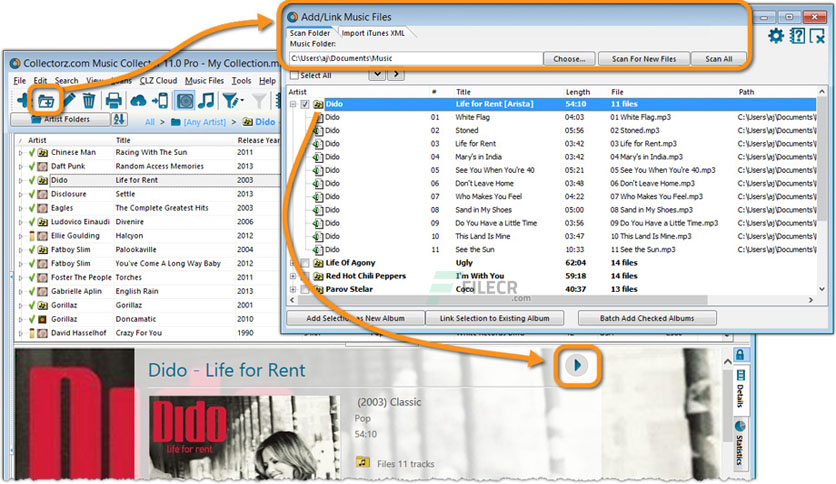Click the greyed-out clear filter funnel icon
The image size is (836, 484).
(x=259, y=100)
